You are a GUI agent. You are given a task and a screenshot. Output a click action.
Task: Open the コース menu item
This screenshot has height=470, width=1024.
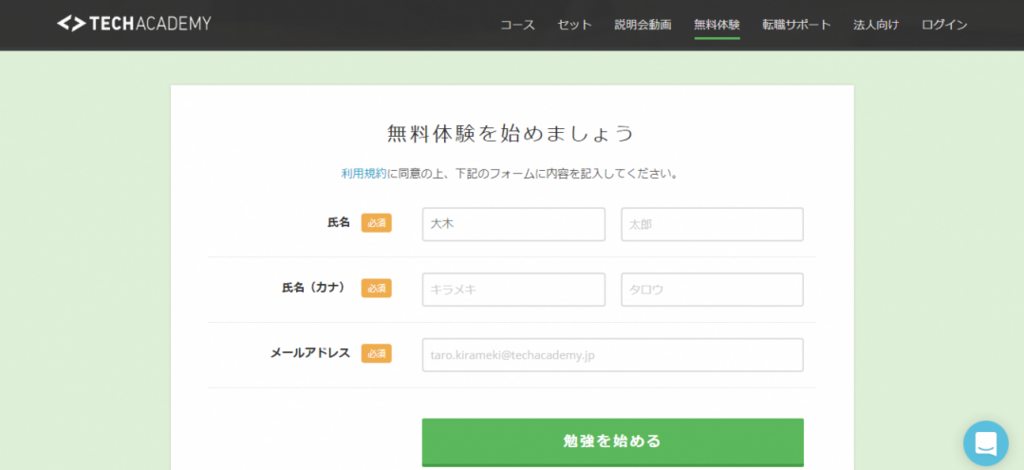coord(517,25)
